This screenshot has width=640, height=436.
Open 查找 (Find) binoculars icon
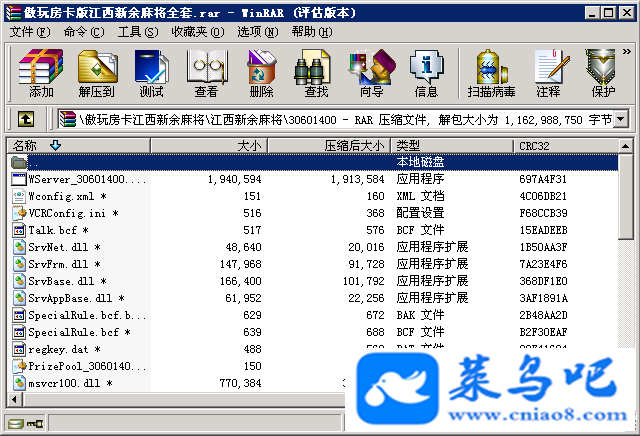[316, 73]
